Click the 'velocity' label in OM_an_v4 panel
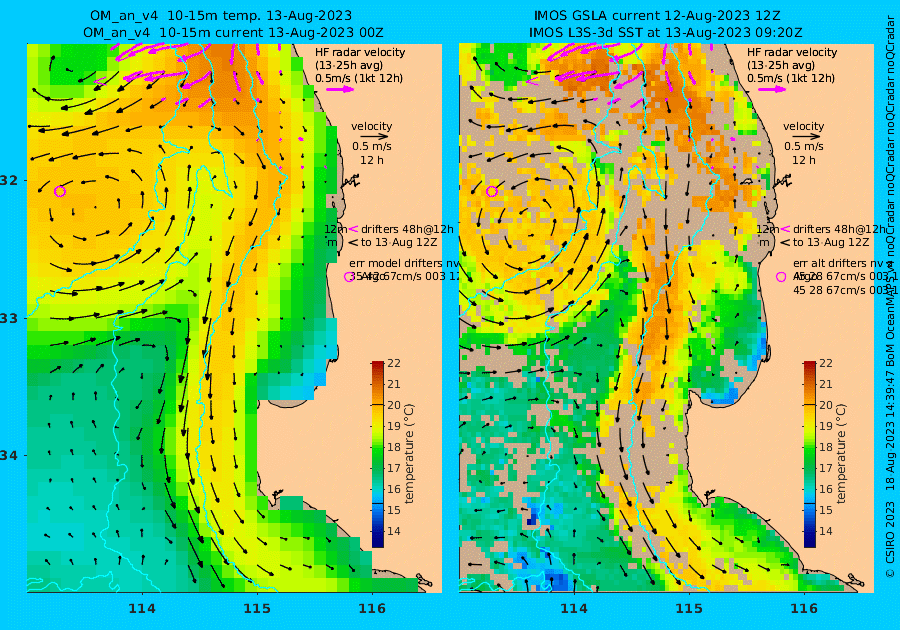This screenshot has height=630, width=900. point(371,126)
